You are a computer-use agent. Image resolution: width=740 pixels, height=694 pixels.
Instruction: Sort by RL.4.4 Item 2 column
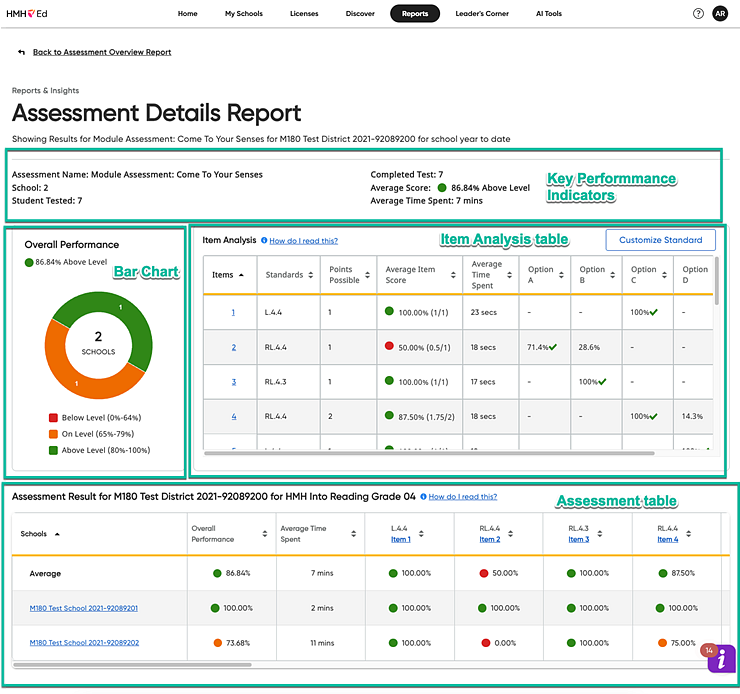point(510,534)
